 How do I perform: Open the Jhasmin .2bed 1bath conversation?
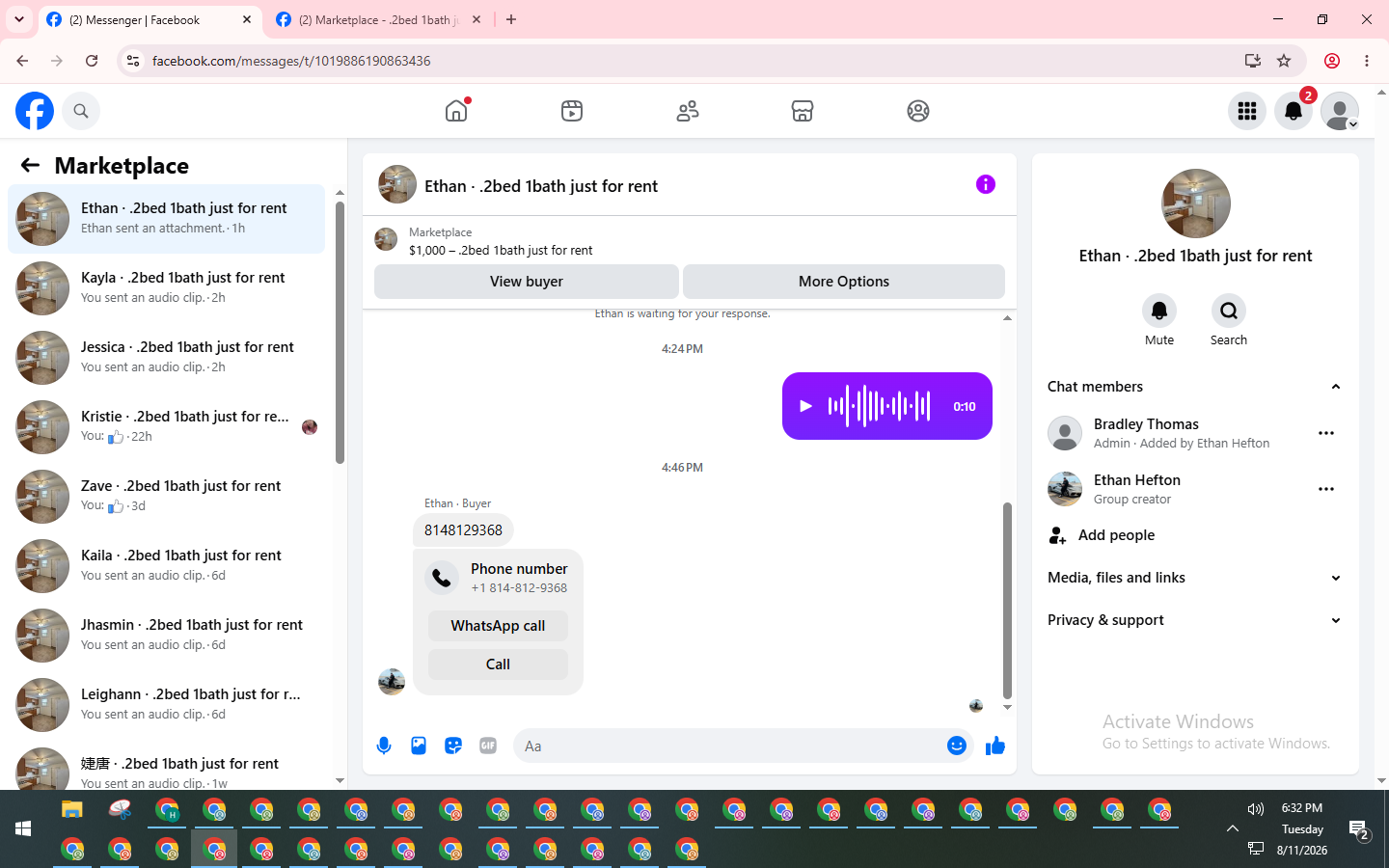(167, 636)
